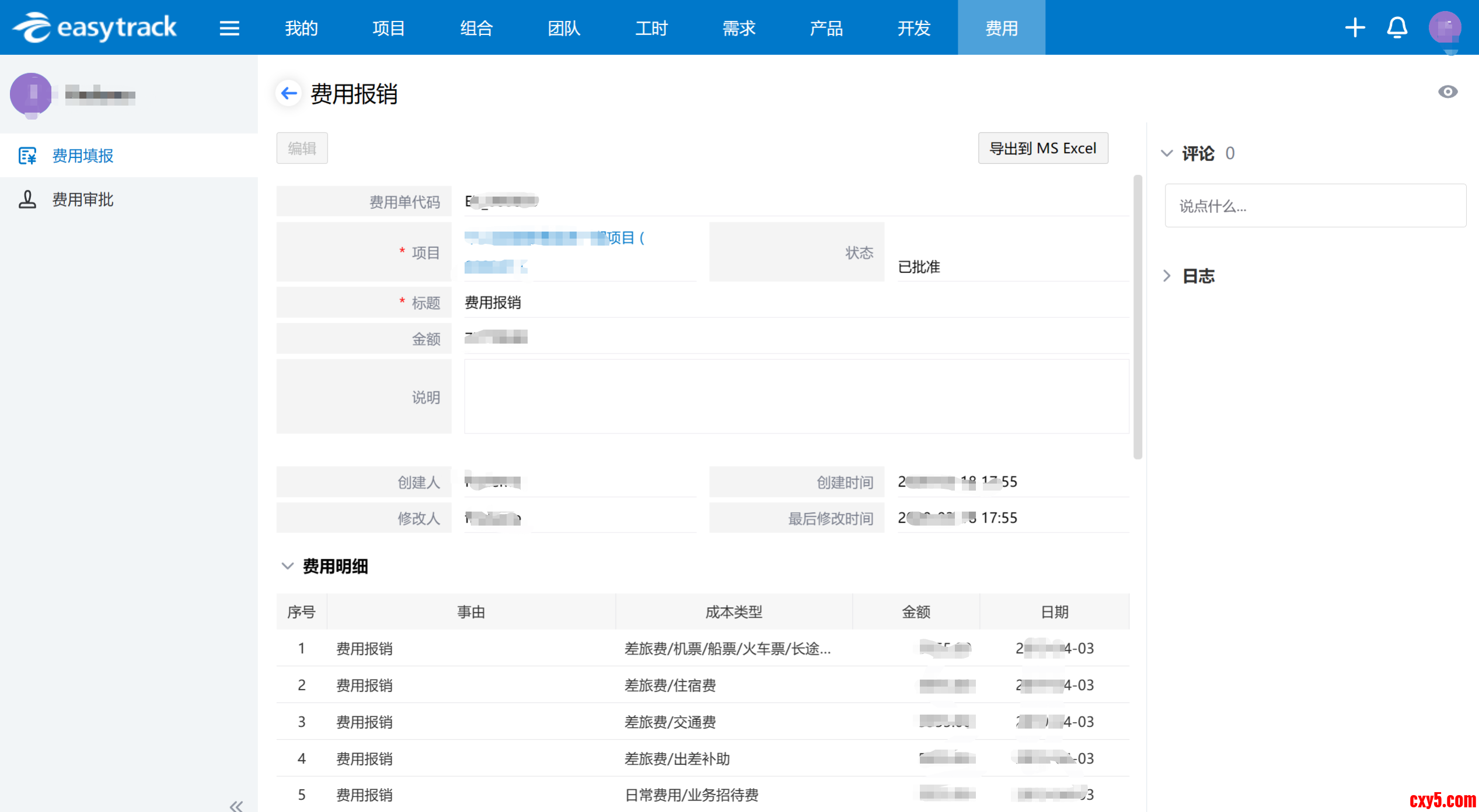Click the easytrack logo

(95, 27)
